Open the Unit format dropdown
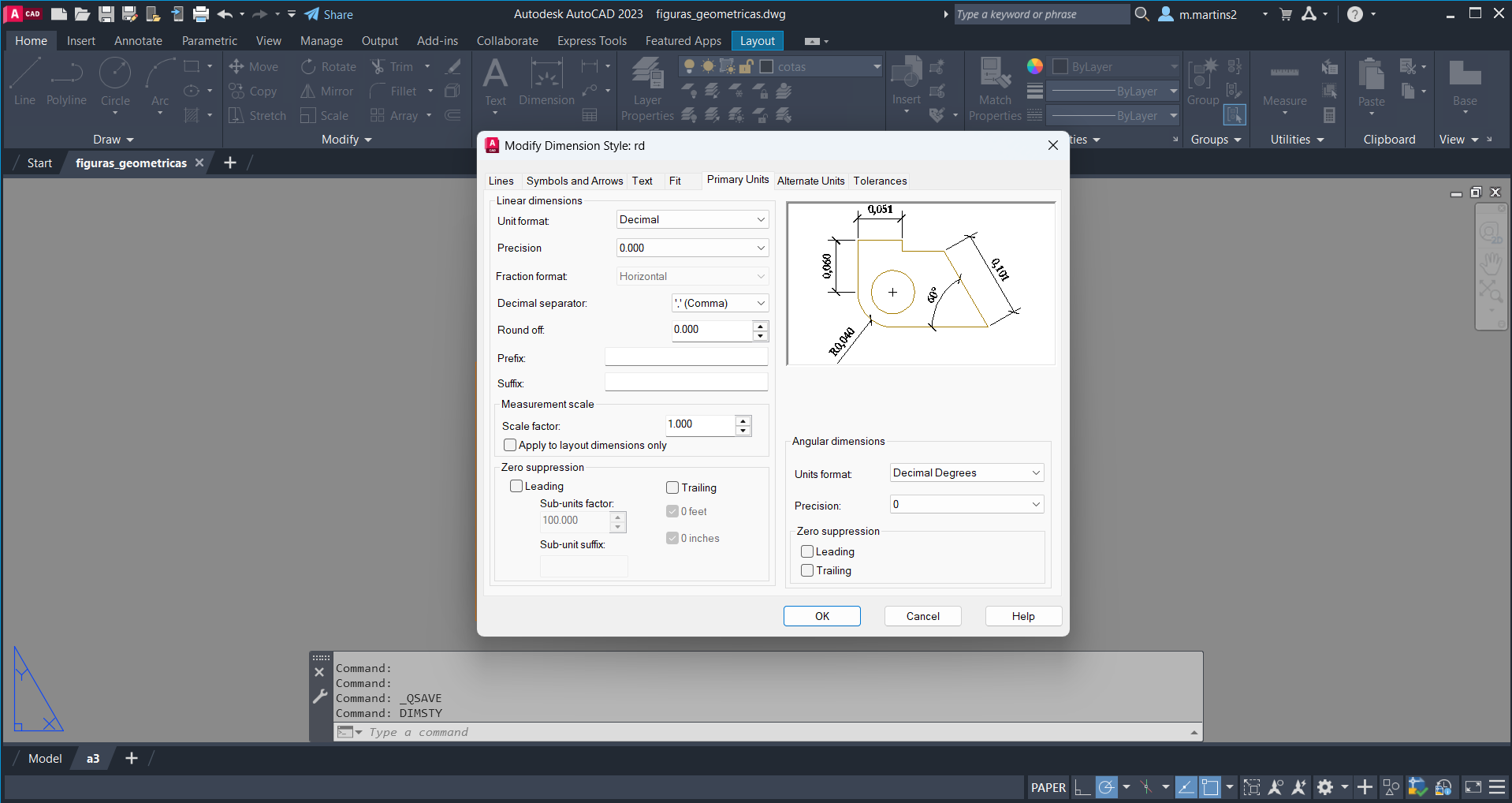Viewport: 1512px width, 803px height. [691, 220]
